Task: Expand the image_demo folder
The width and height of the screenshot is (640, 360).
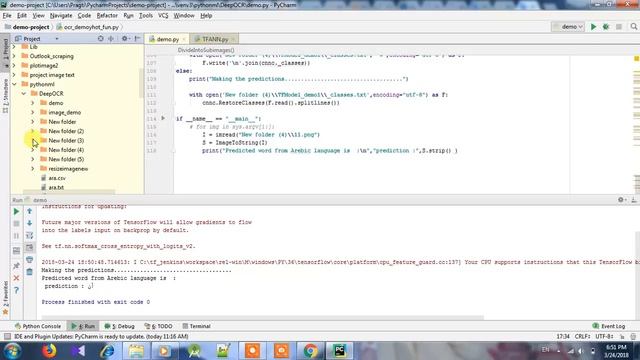Action: click(33, 112)
